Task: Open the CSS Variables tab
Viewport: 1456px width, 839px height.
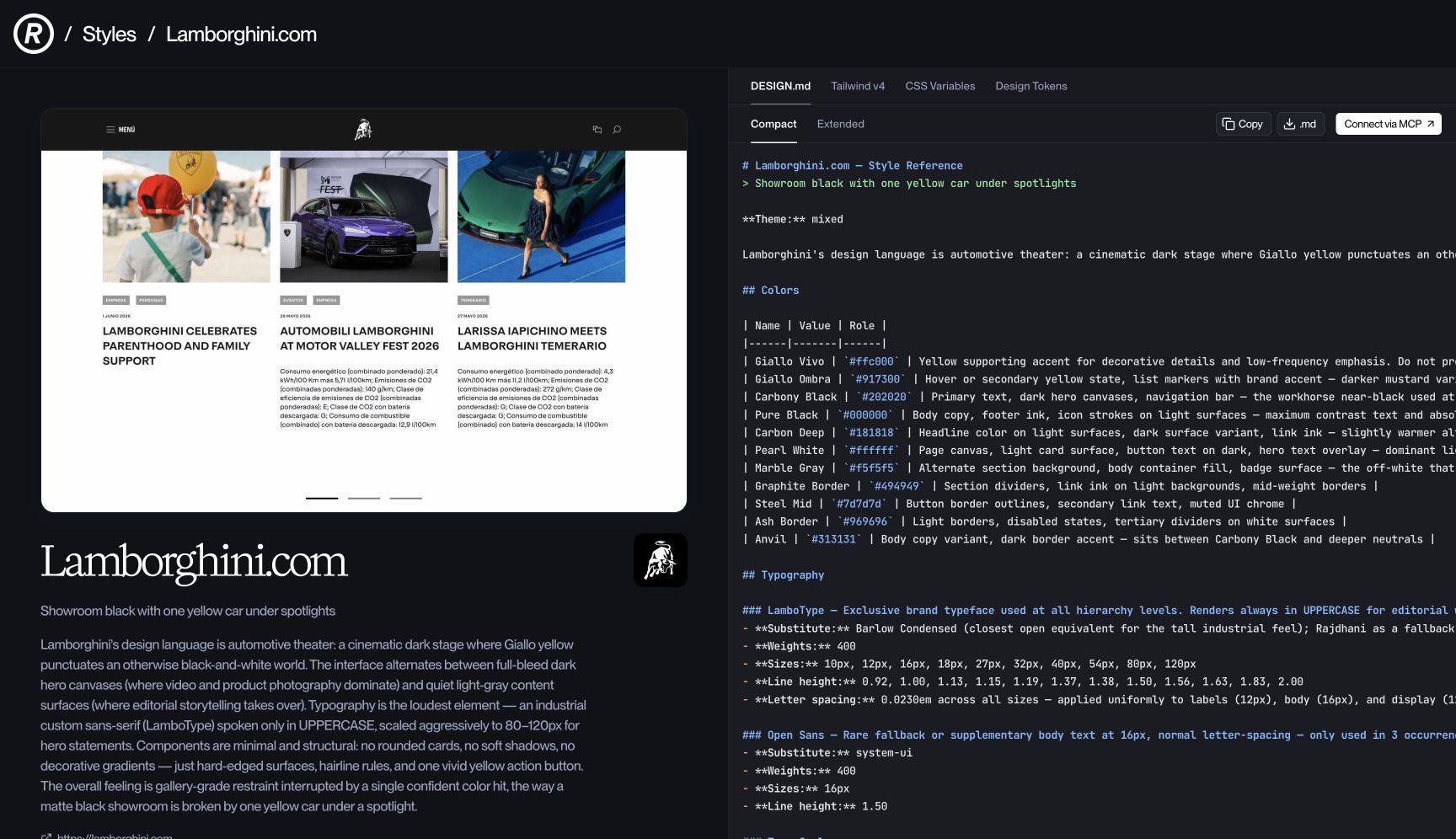Action: coord(940,86)
